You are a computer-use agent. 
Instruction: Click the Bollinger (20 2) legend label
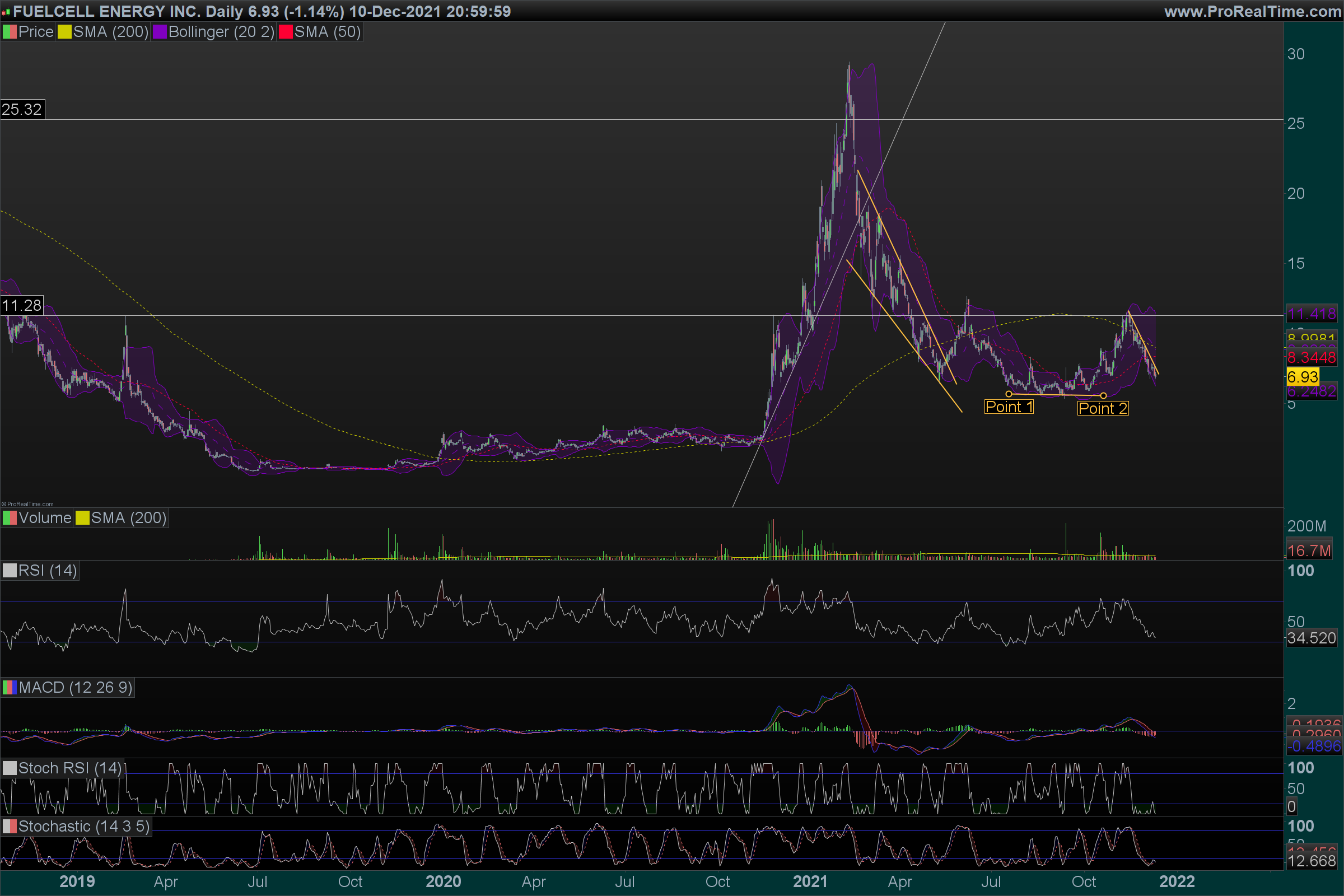coord(221,32)
